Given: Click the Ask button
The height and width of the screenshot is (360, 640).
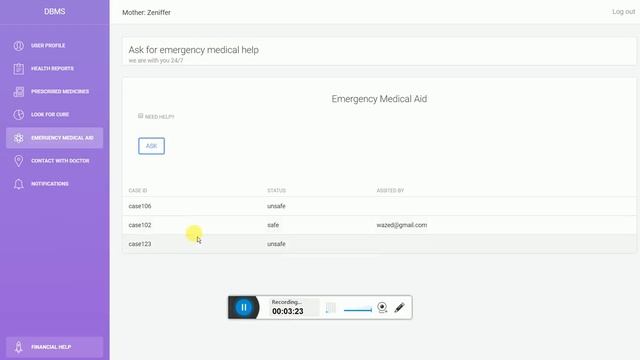Looking at the screenshot, I should coord(151,146).
